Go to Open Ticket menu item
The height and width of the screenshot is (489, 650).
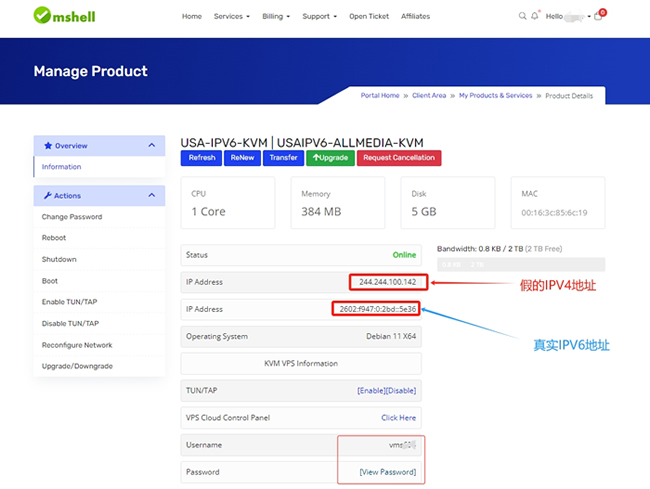coord(369,16)
